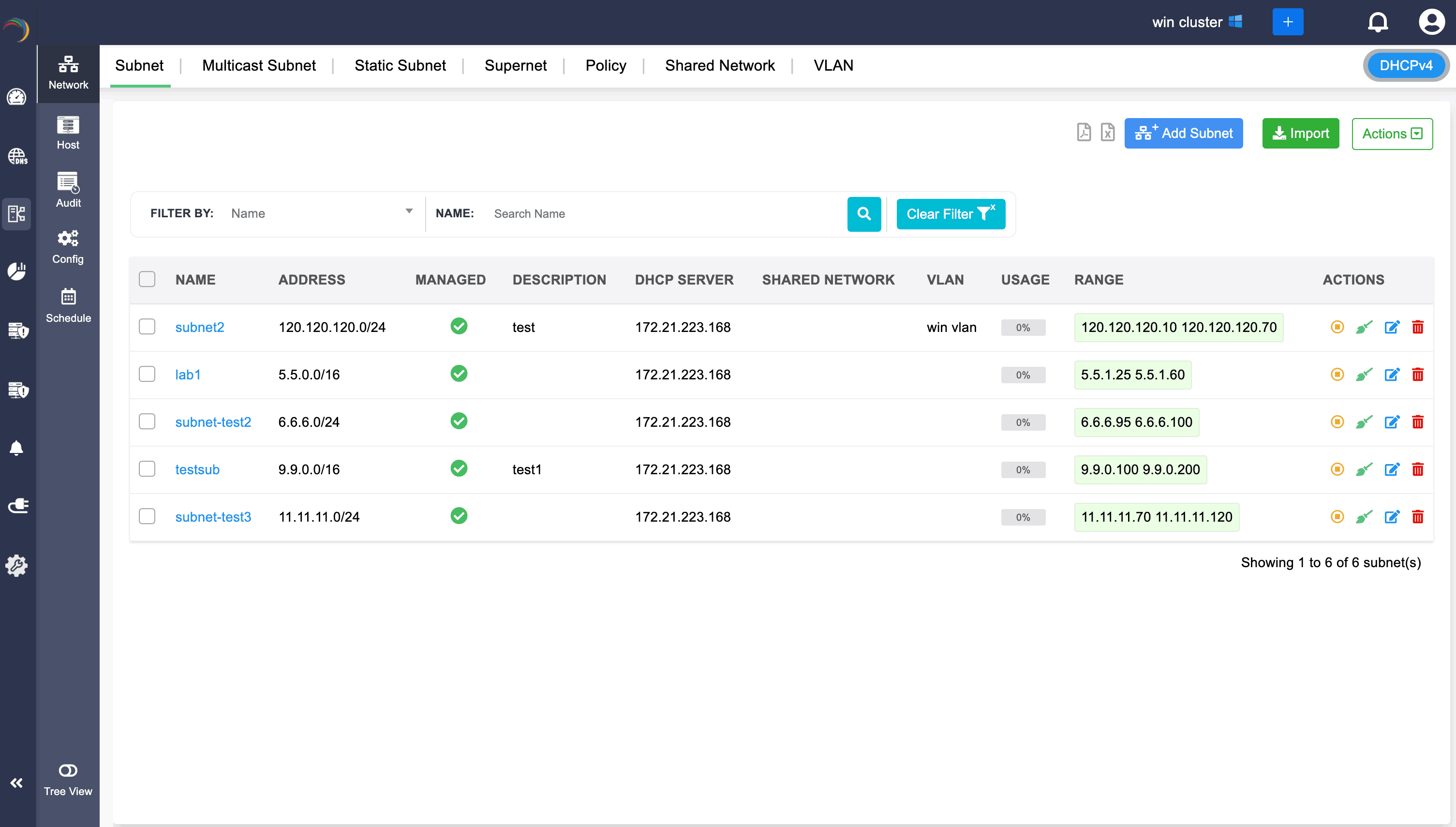The height and width of the screenshot is (827, 1456).
Task: Click the Add Subnet button
Action: pos(1184,134)
